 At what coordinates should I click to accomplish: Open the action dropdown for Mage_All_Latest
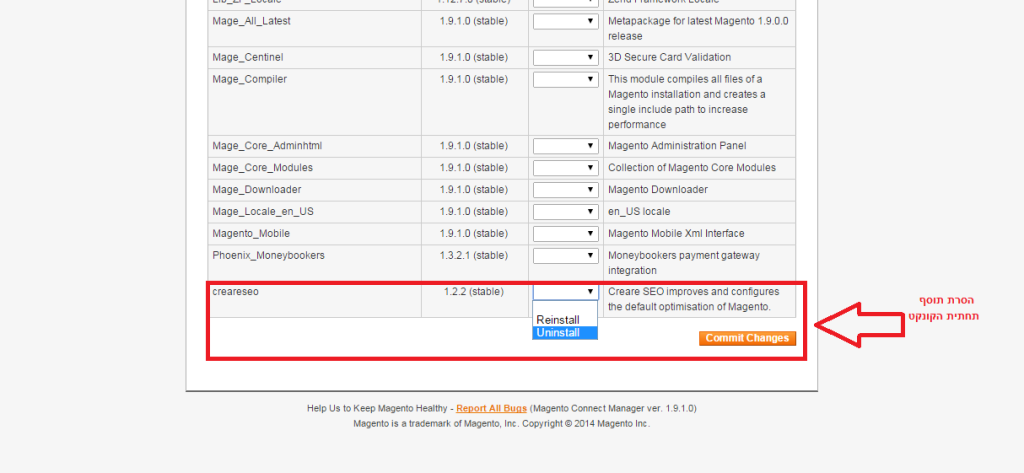(566, 22)
